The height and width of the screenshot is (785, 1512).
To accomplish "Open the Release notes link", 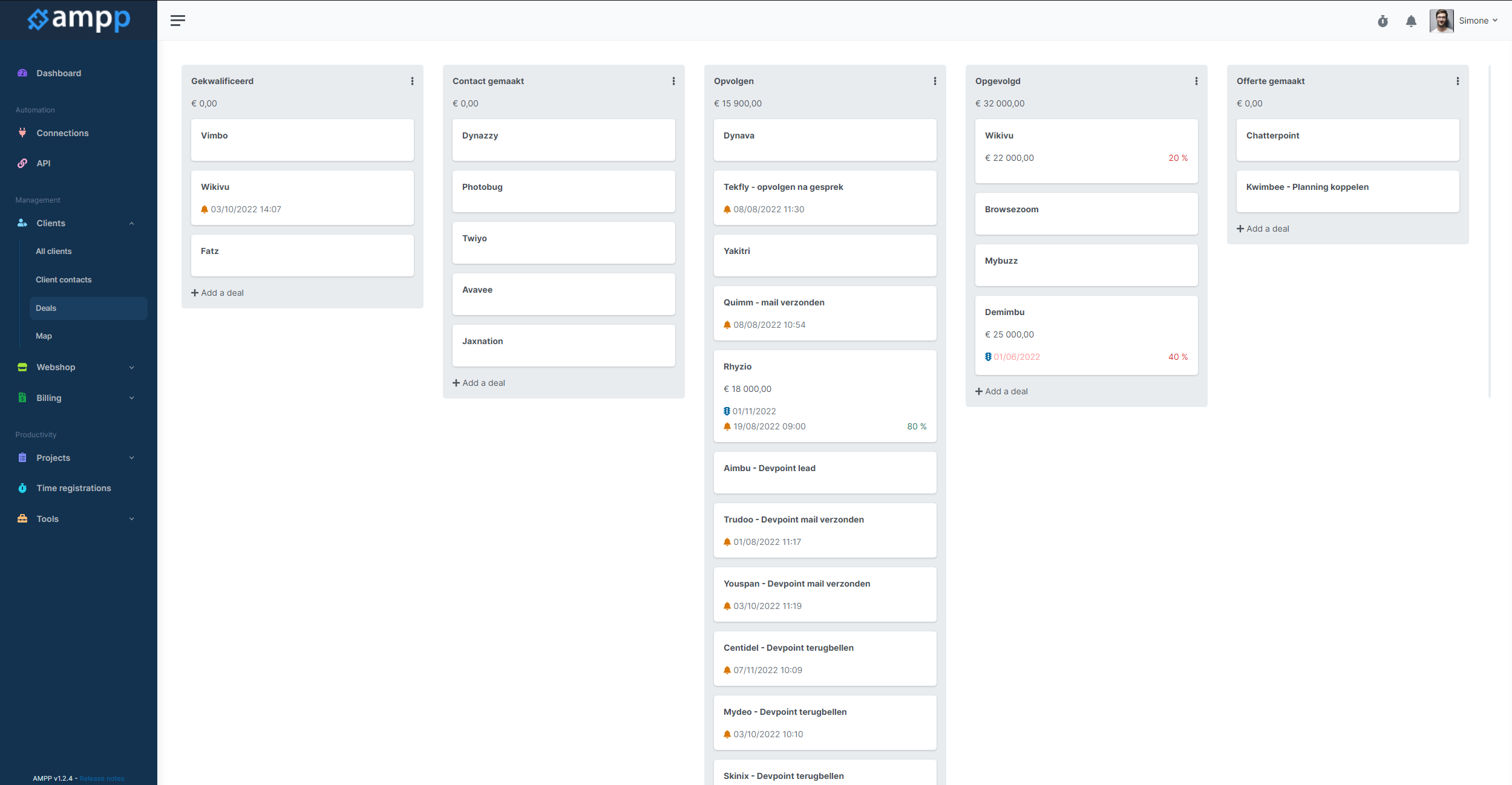I will [x=102, y=778].
